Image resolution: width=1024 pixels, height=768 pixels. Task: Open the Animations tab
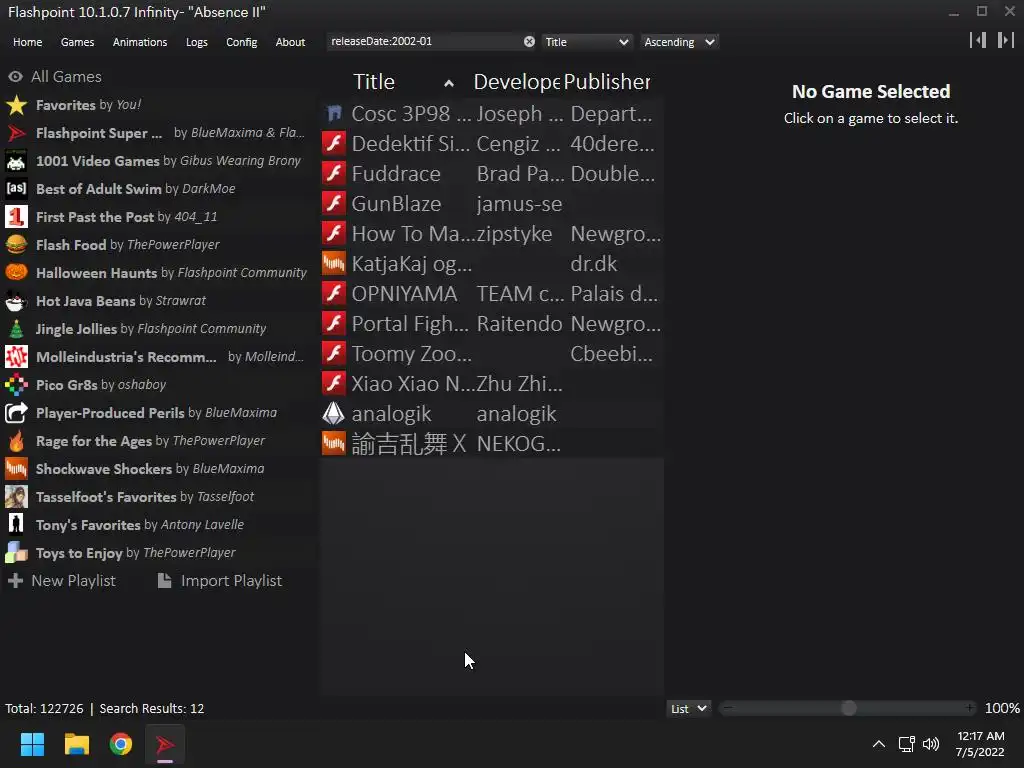pyautogui.click(x=140, y=42)
